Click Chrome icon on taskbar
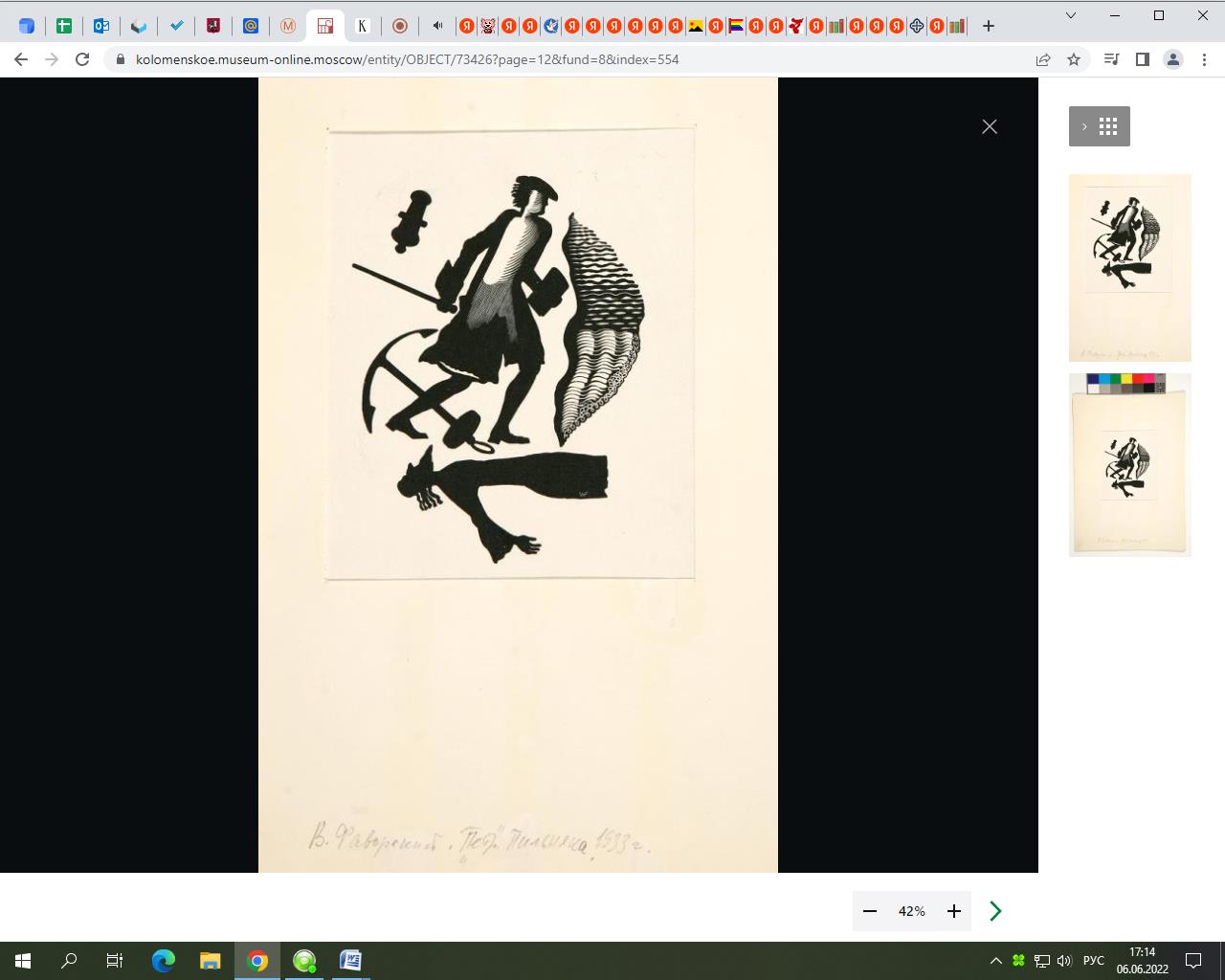 256,961
